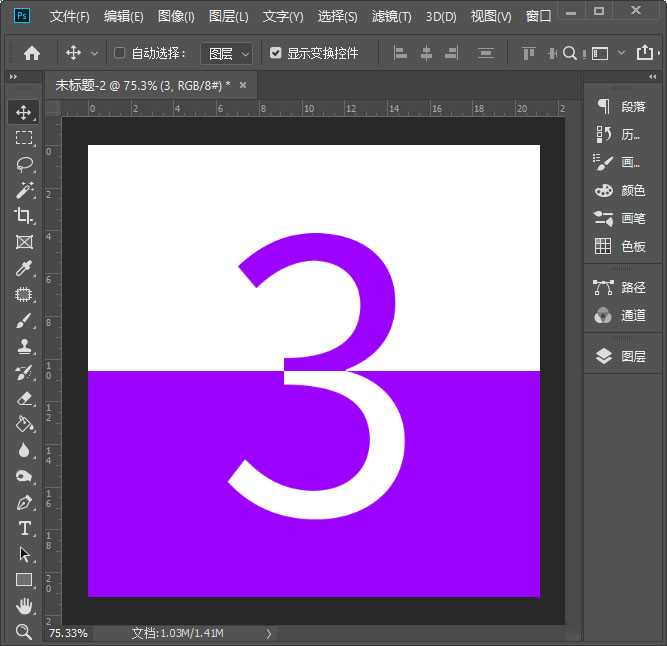This screenshot has width=667, height=646.
Task: Select the Horizontal Type tool
Action: click(24, 528)
